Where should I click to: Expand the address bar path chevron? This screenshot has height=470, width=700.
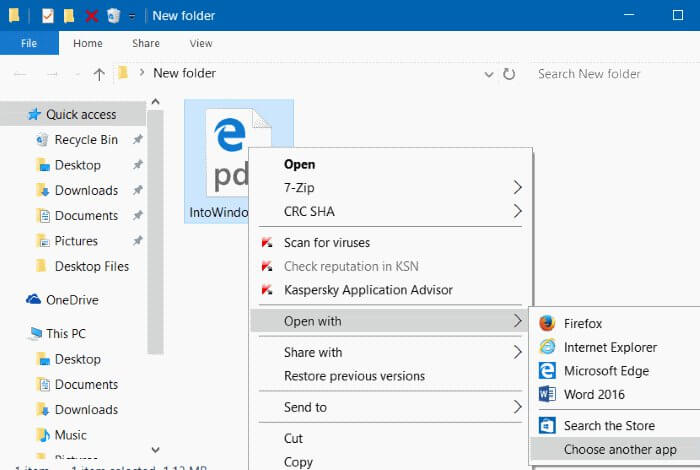(142, 72)
